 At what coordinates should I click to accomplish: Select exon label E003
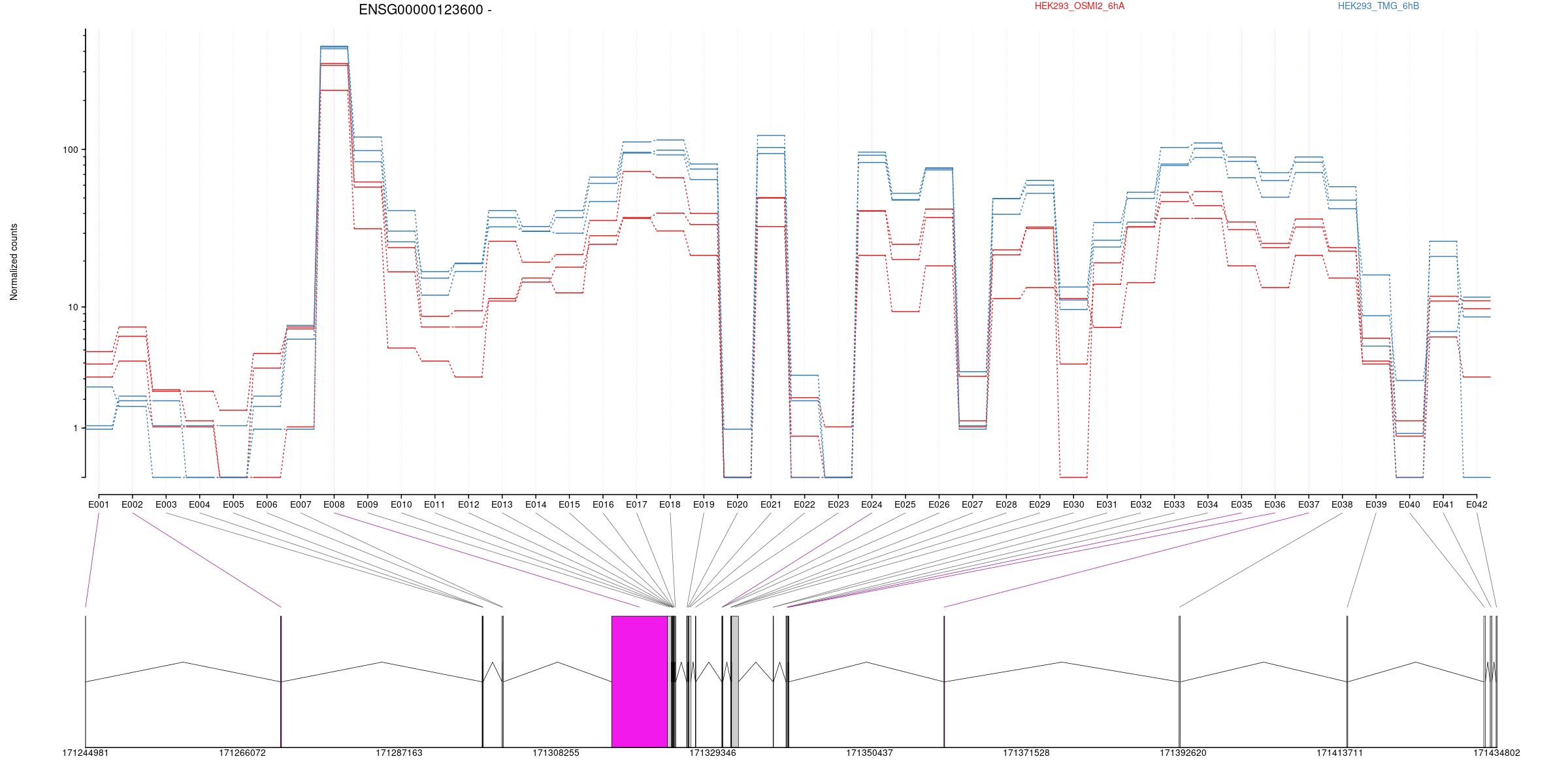(x=166, y=504)
